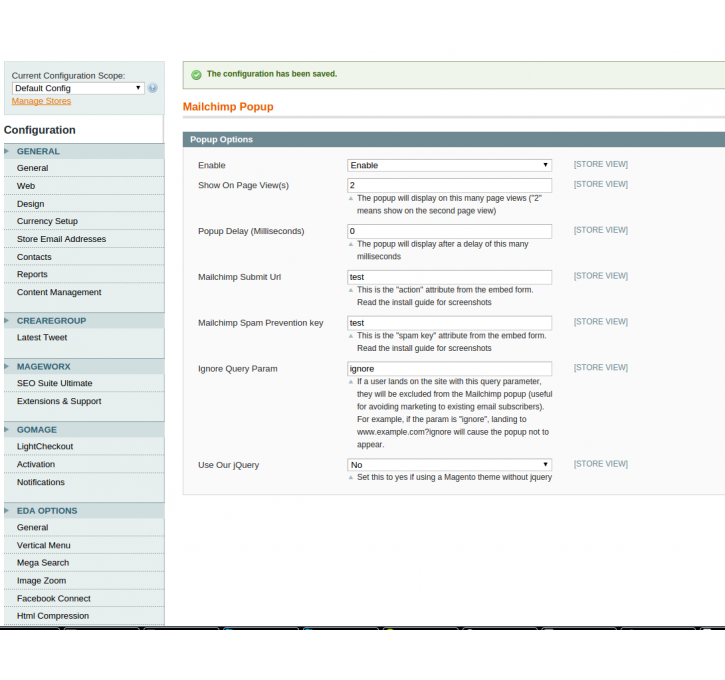Open the Use Our jQuery dropdown
Screen dimensions: 725x680
click(449, 465)
